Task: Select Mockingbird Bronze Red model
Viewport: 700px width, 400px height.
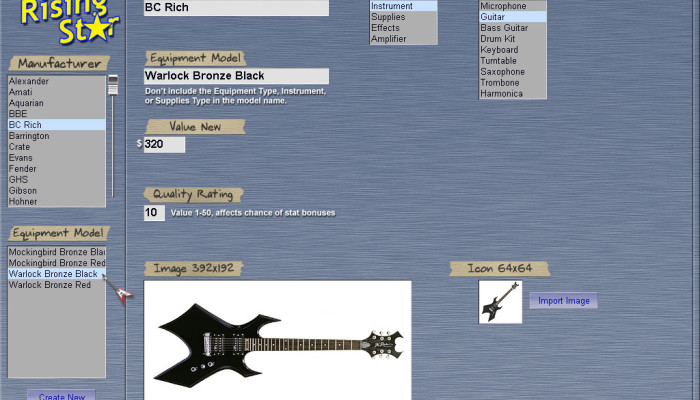Action: 57,263
